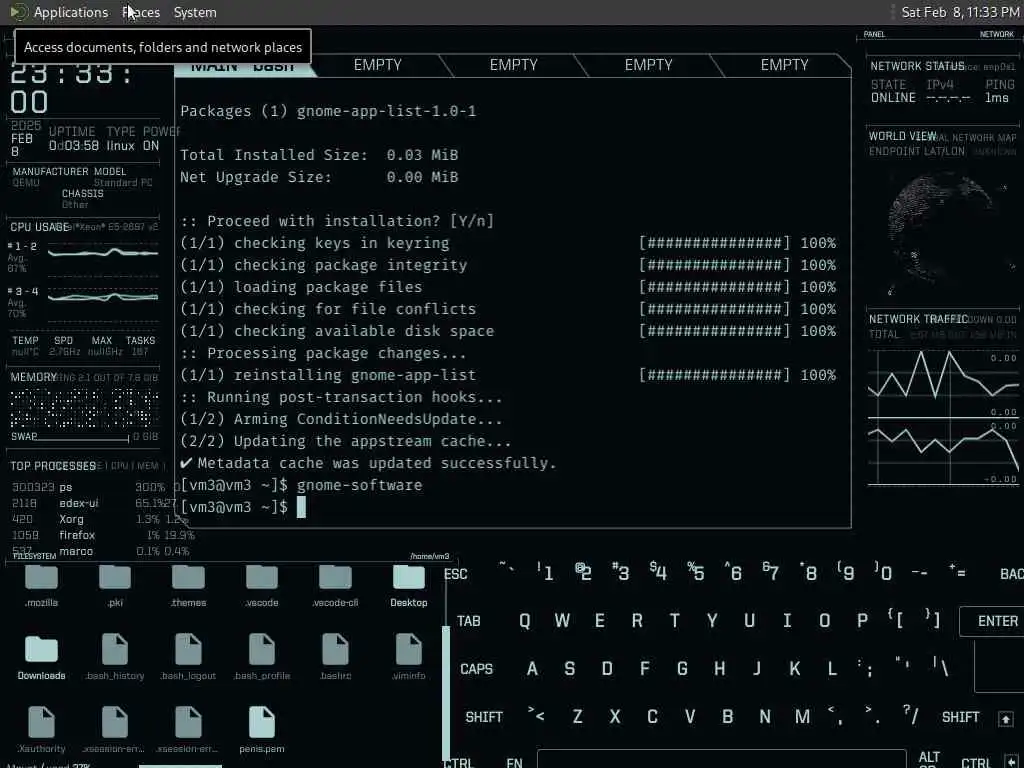Image resolution: width=1024 pixels, height=768 pixels.
Task: Open the .vscode folder
Action: (262, 586)
